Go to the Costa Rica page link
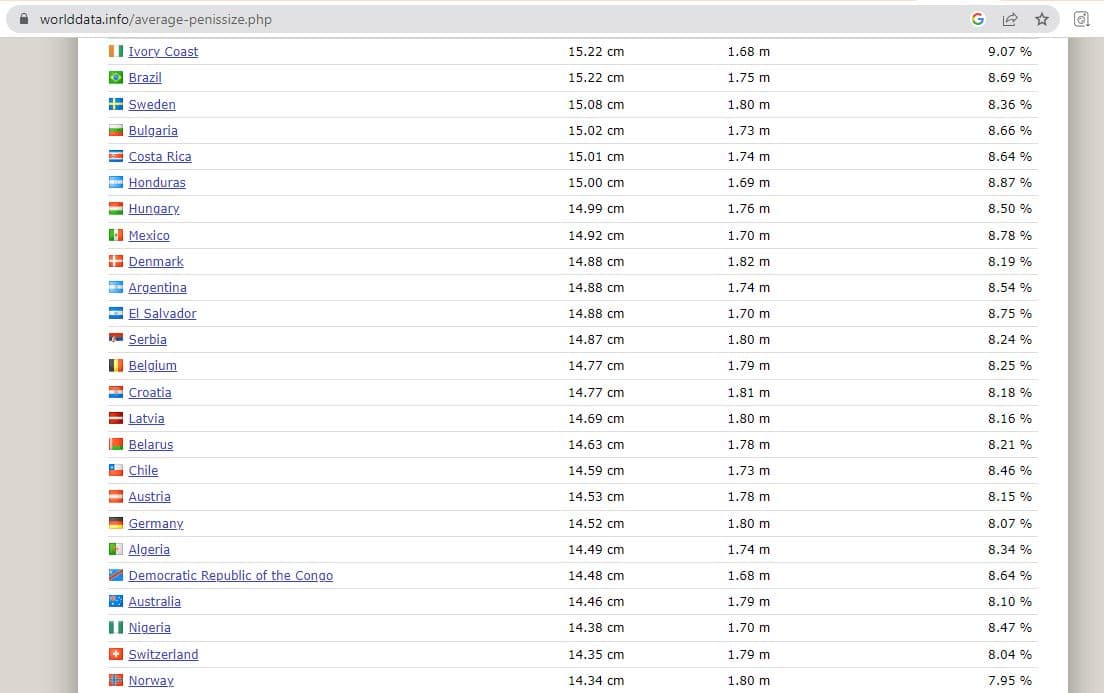This screenshot has width=1104, height=693. pos(160,156)
